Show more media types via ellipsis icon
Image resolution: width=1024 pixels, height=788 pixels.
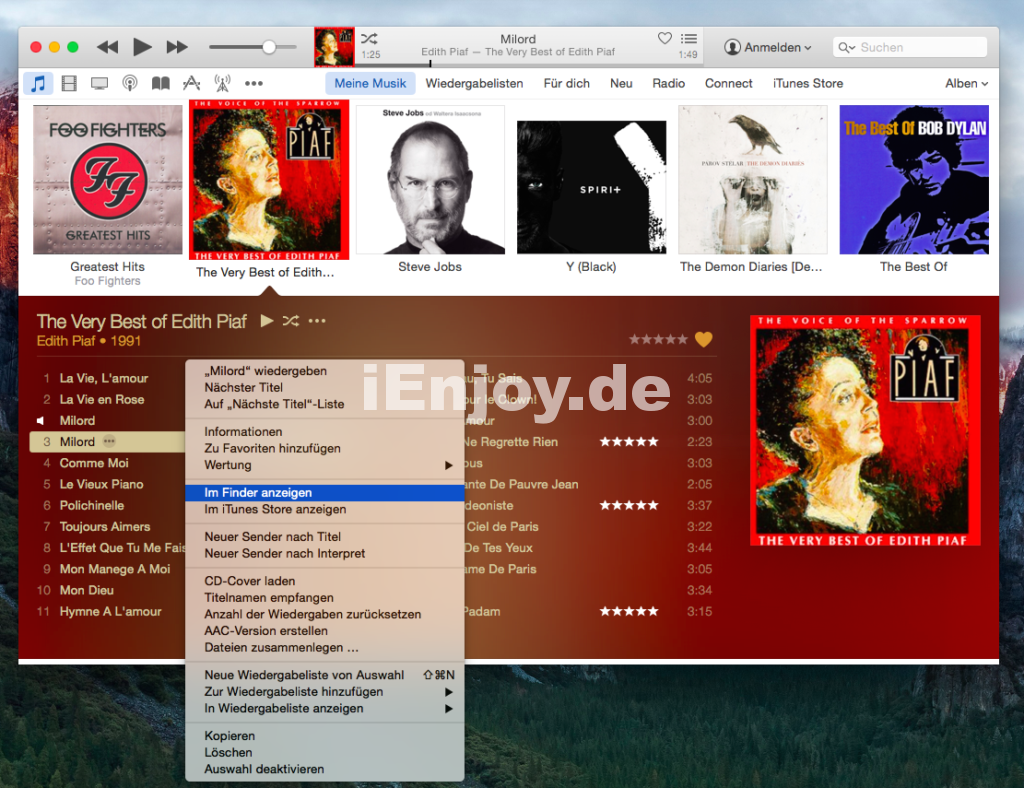point(253,83)
